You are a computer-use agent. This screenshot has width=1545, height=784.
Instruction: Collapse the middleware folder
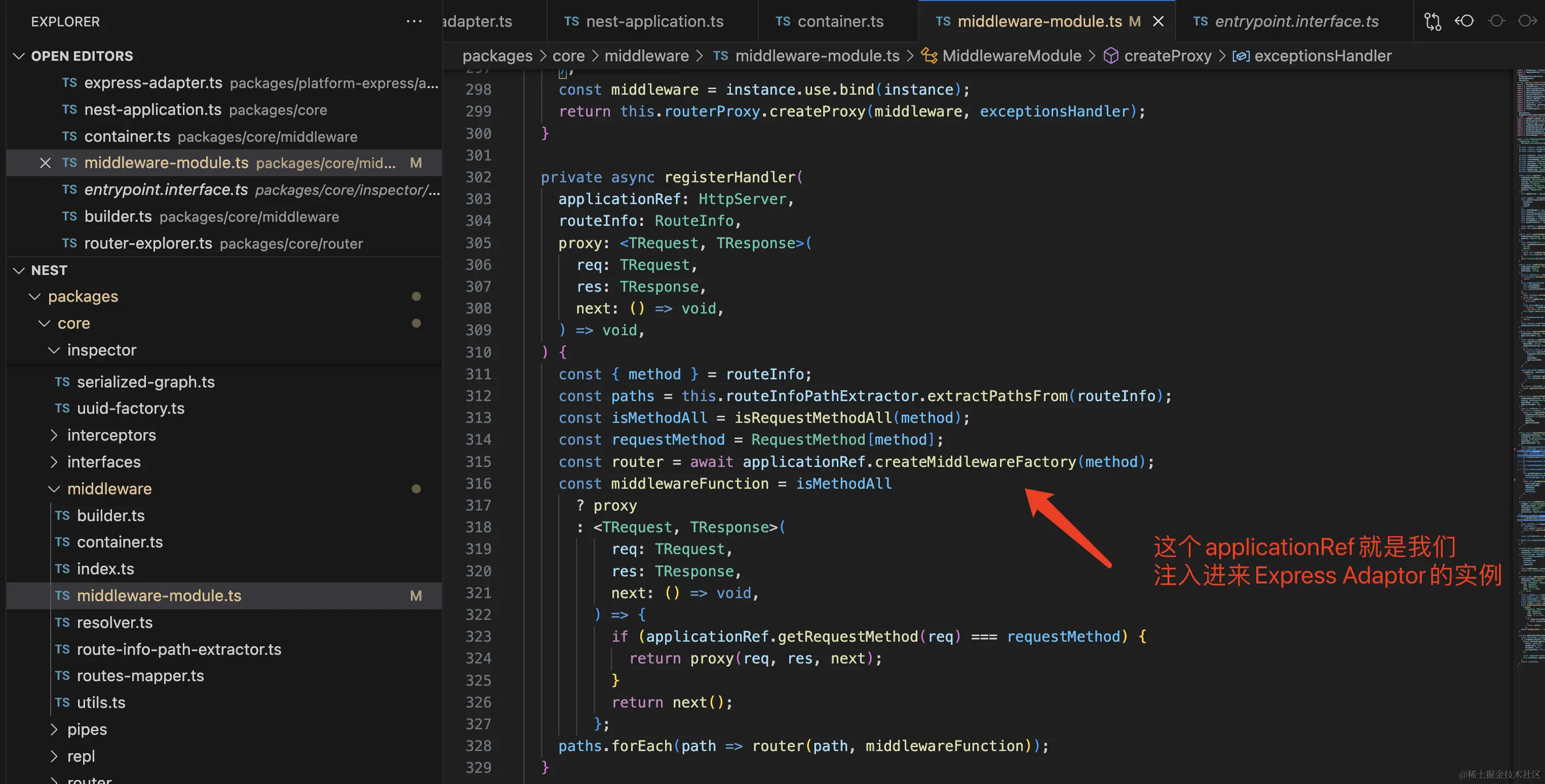54,489
